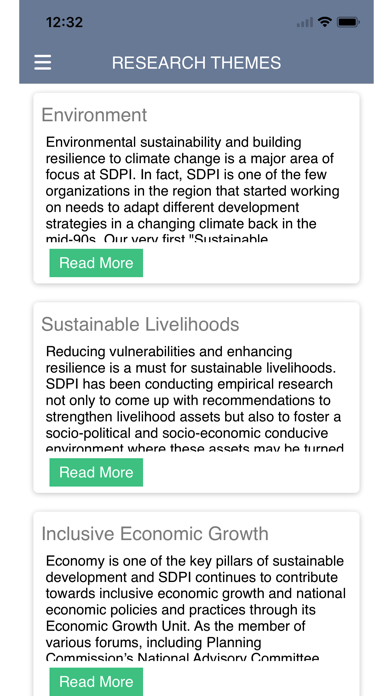Tap the Sustainable Livelihoods description text

[x=194, y=400]
